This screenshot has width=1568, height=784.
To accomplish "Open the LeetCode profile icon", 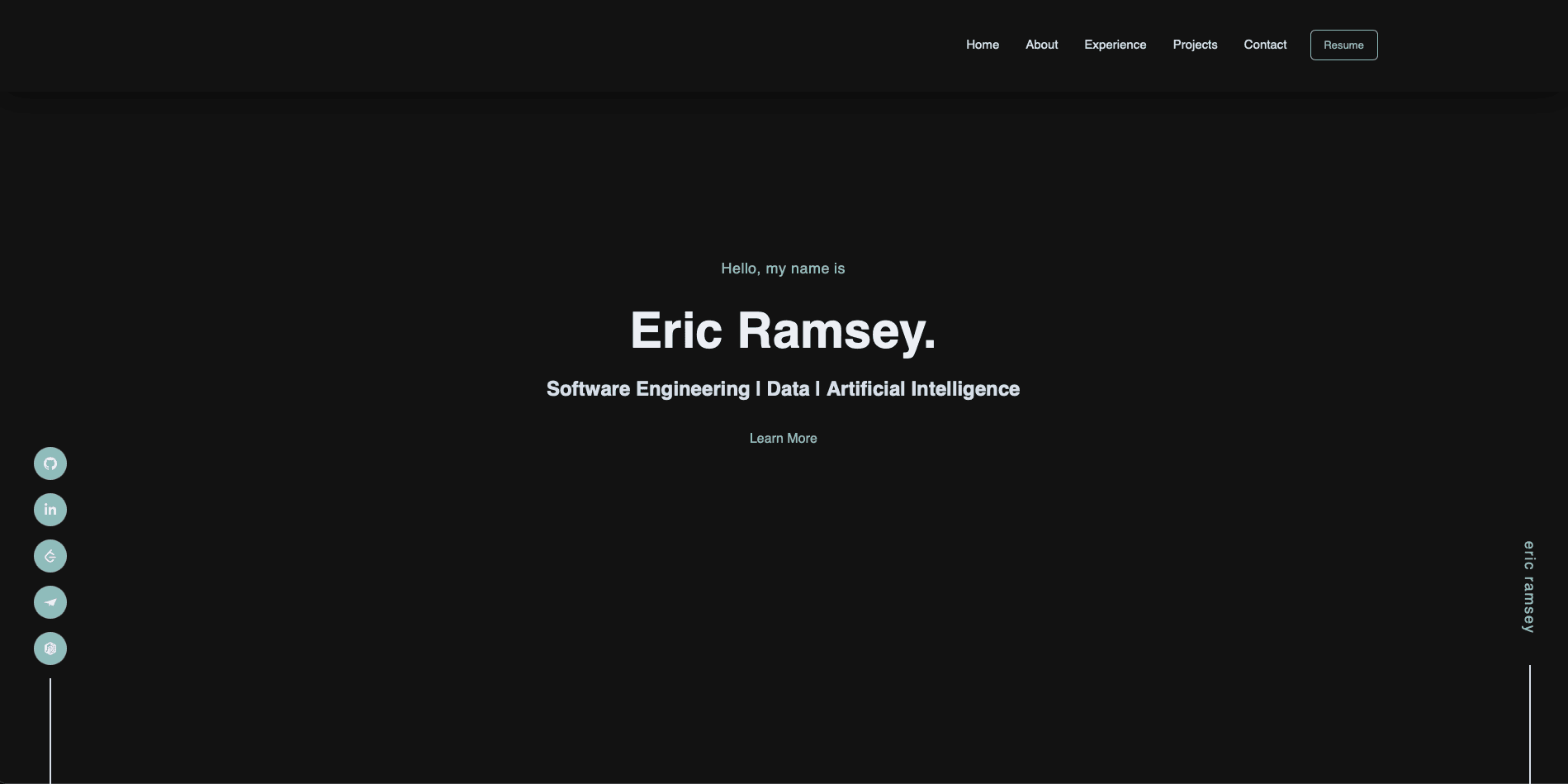I will [50, 556].
